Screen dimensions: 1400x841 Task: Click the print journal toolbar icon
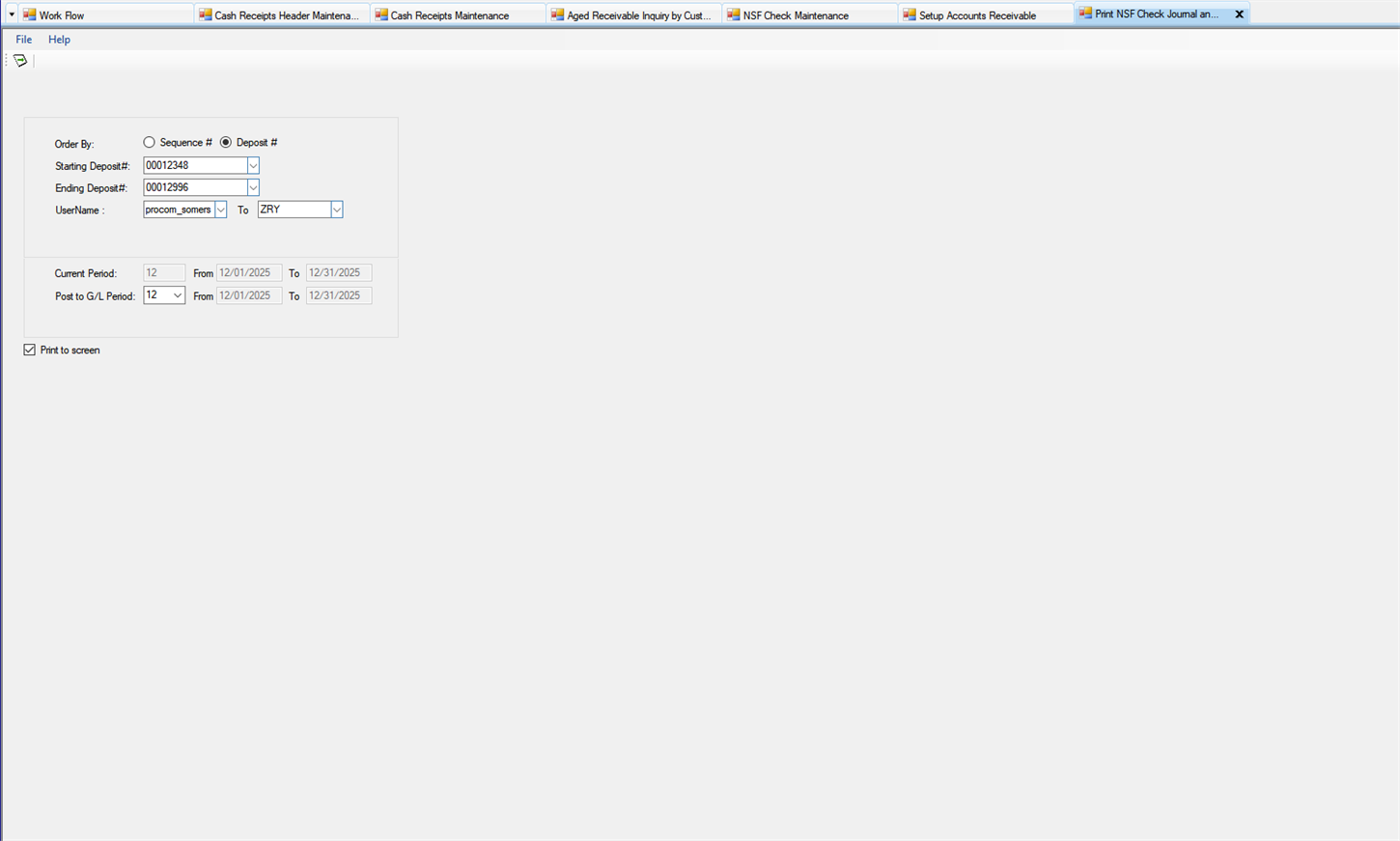(20, 61)
